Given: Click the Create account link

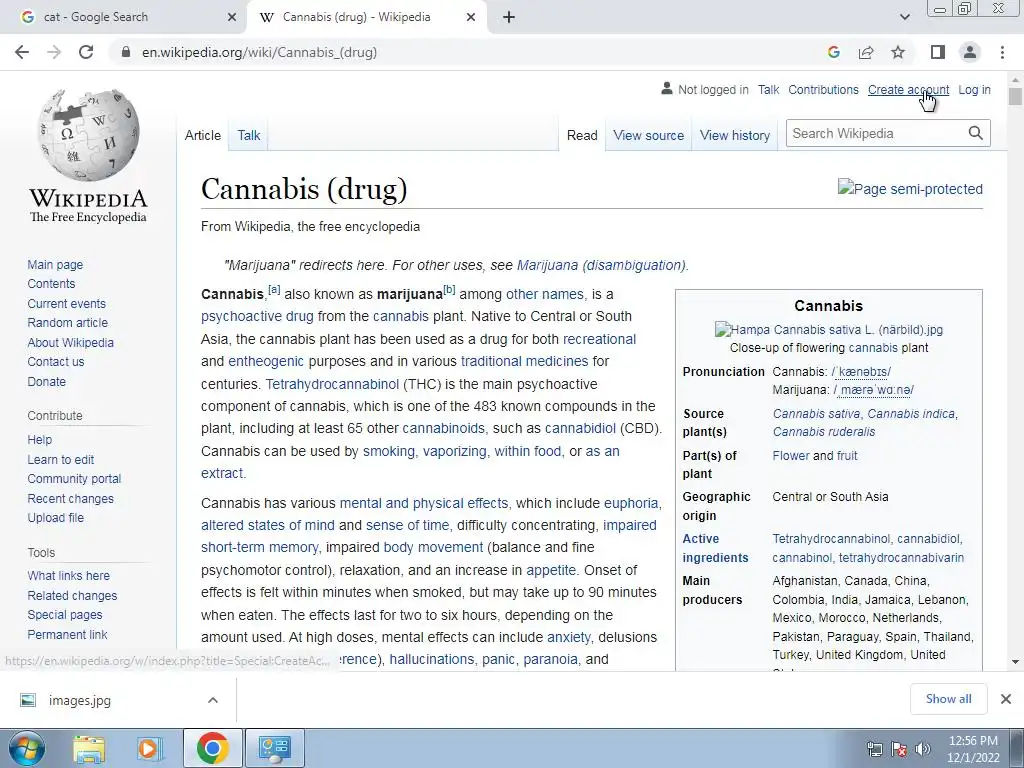Looking at the screenshot, I should coord(908,89).
